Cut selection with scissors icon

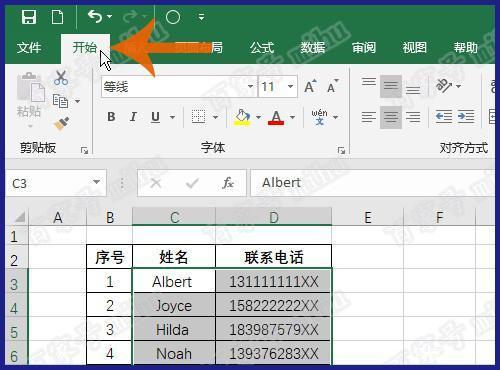[x=61, y=78]
